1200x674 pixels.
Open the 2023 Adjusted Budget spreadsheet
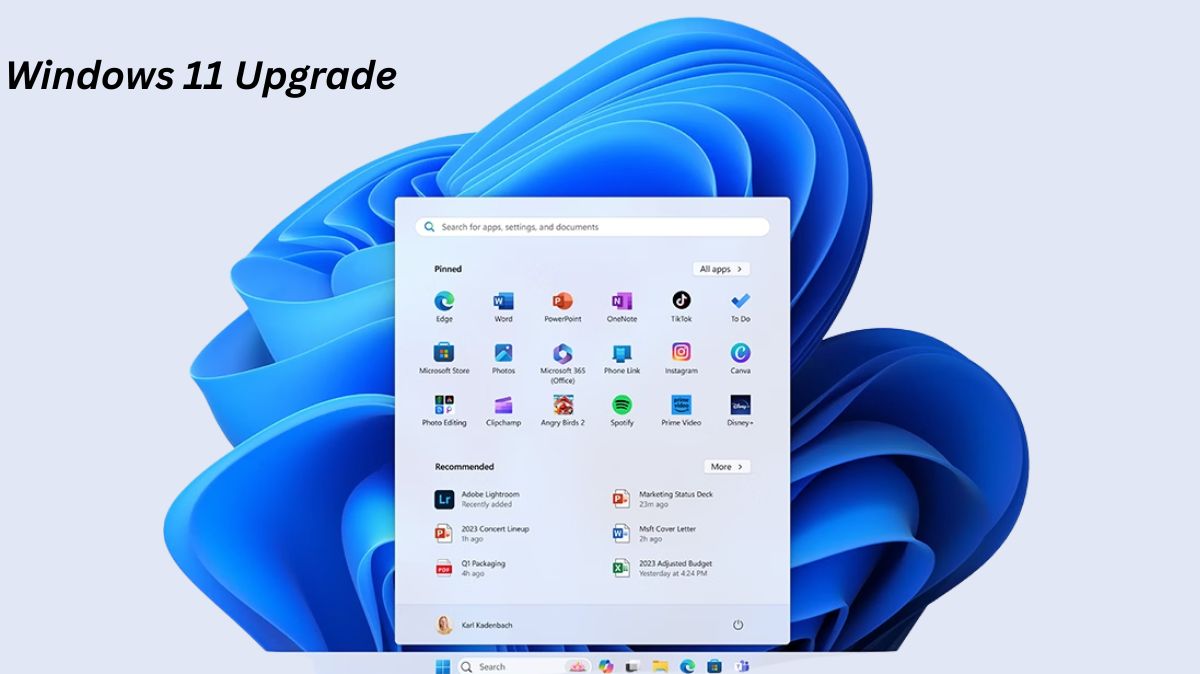click(675, 568)
